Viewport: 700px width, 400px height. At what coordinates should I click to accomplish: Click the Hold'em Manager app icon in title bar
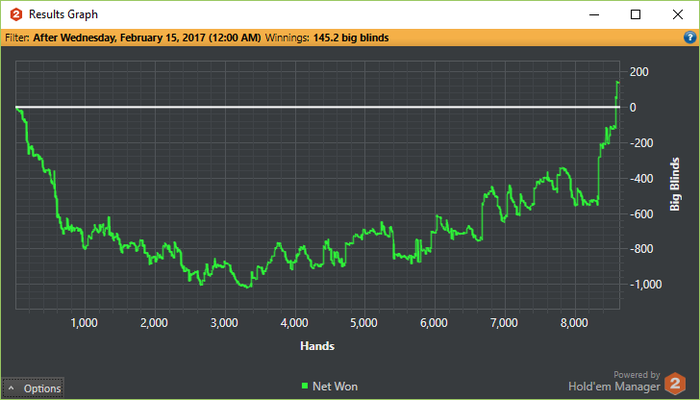[16, 15]
